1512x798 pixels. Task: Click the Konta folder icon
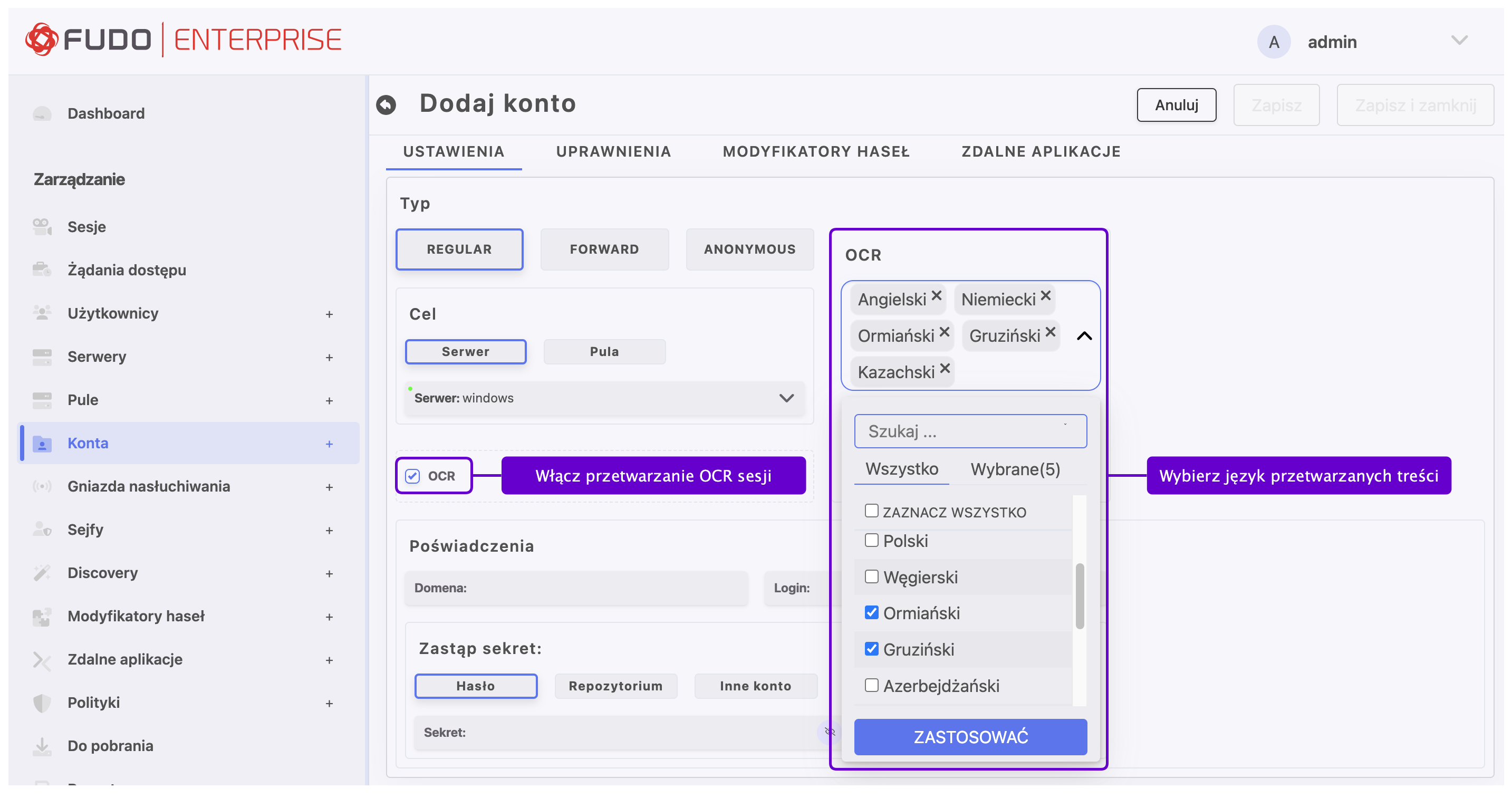(42, 444)
